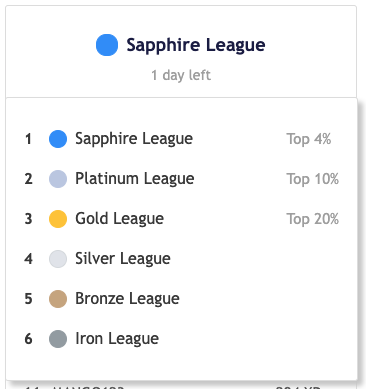Click the Silver League light grey icon
Image resolution: width=366 pixels, height=389 pixels.
click(x=58, y=259)
